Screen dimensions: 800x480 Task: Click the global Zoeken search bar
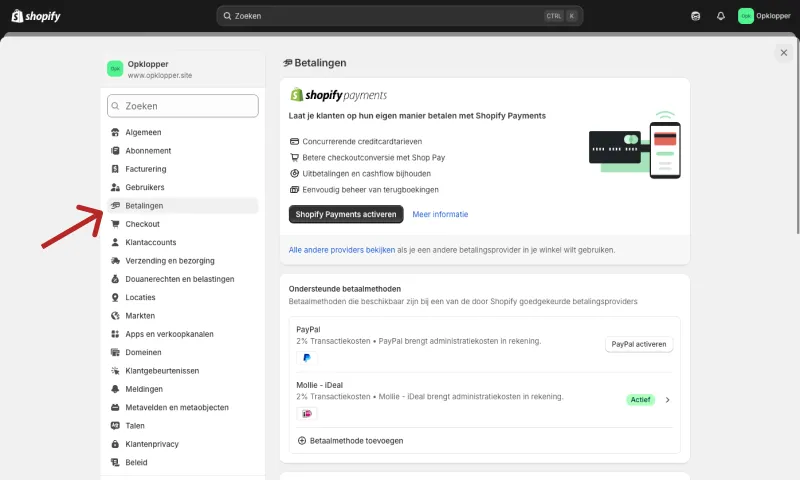click(399, 16)
